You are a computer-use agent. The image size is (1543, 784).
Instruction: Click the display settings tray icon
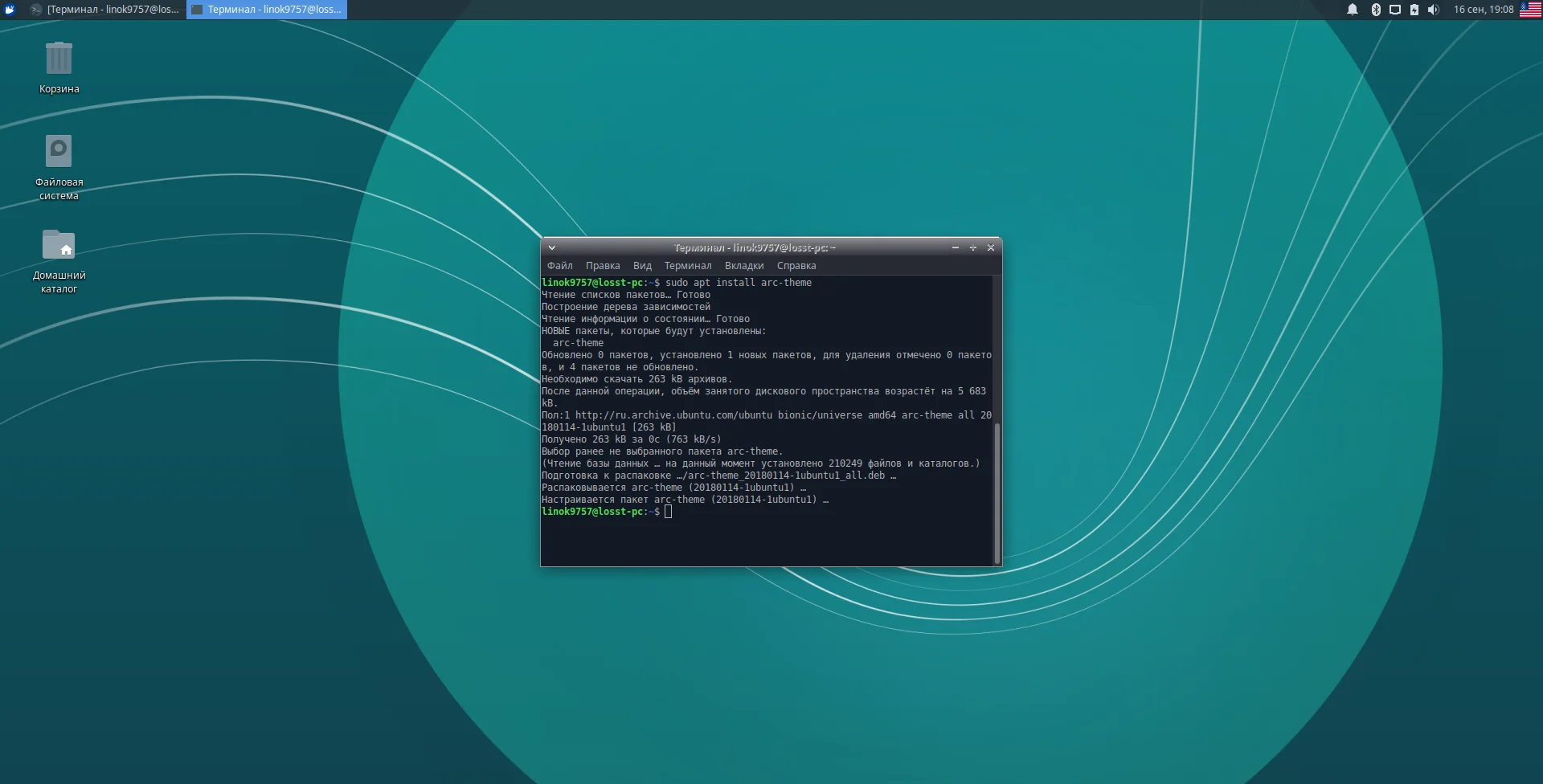pos(1395,10)
